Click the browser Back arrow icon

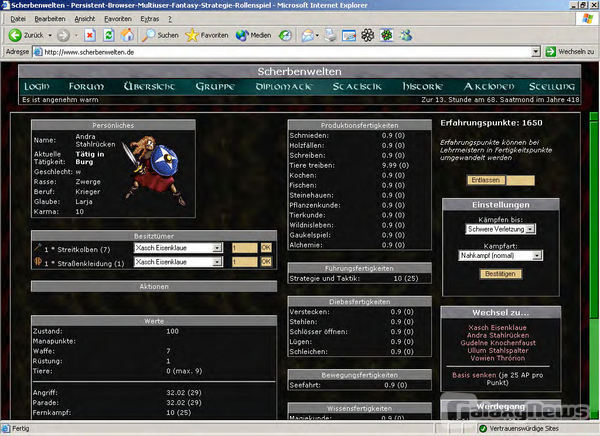click(x=15, y=34)
